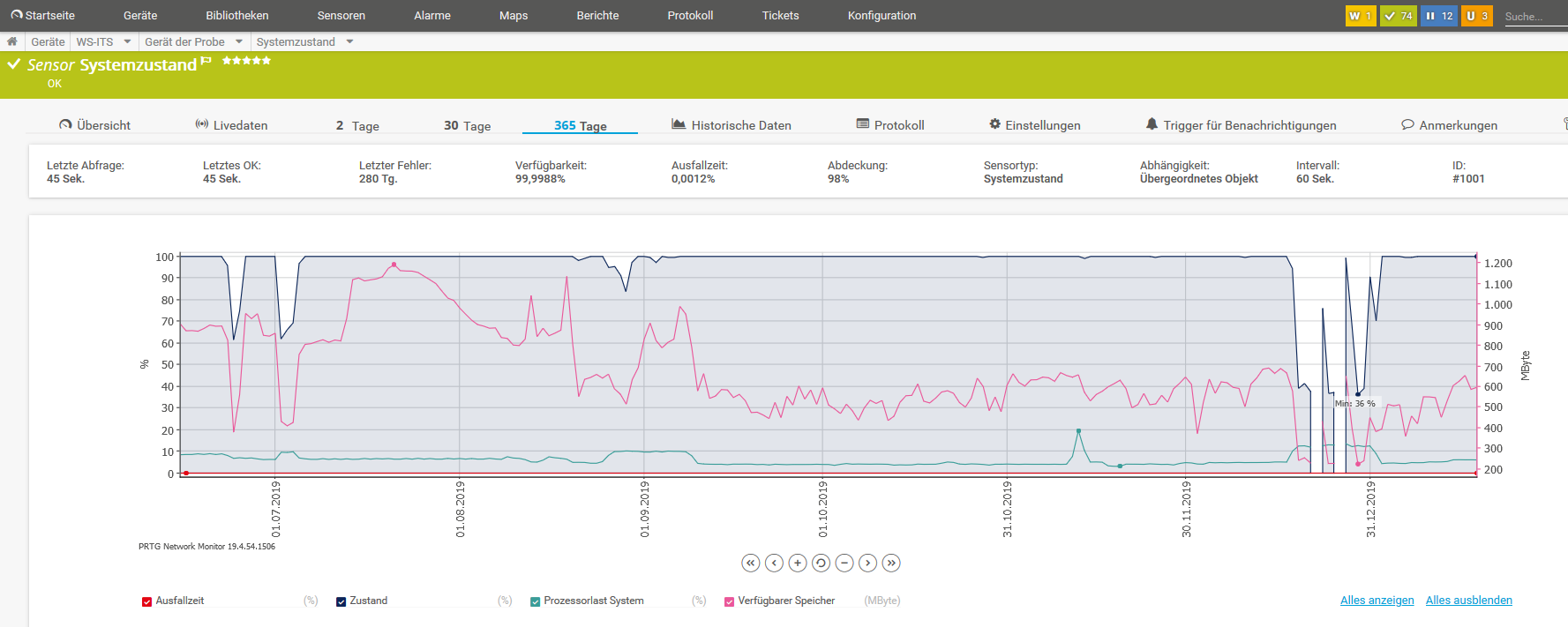1568x627 pixels.
Task: Toggle Verfügbarer Speicher channel checkbox
Action: tap(730, 601)
